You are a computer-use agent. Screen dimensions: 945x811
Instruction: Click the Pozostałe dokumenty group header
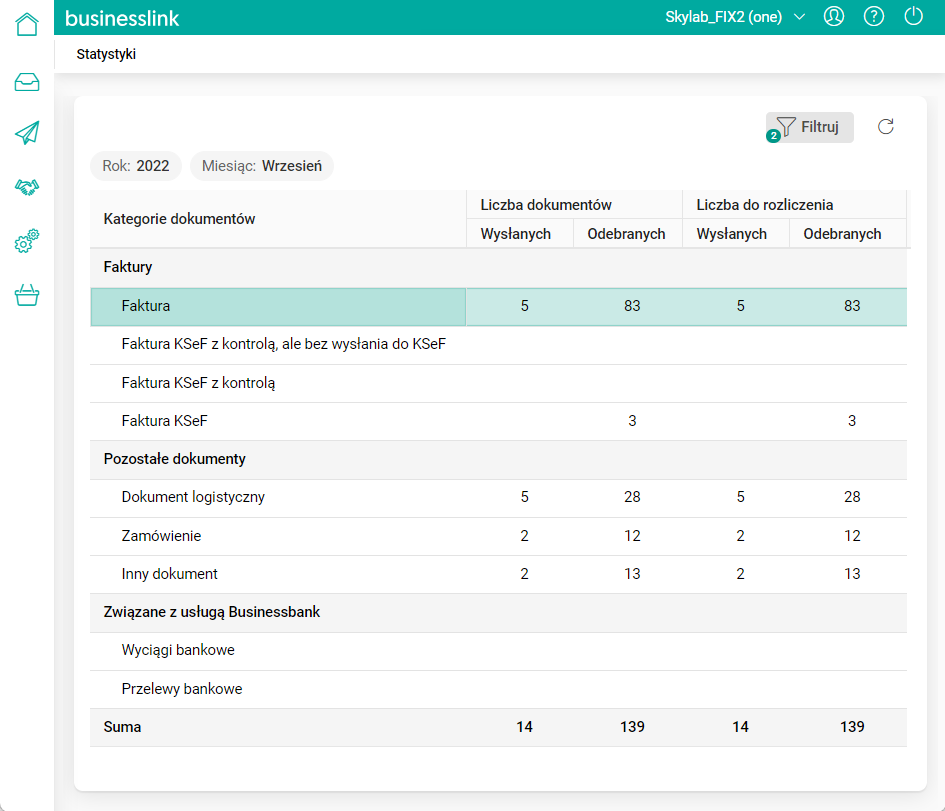coord(498,459)
